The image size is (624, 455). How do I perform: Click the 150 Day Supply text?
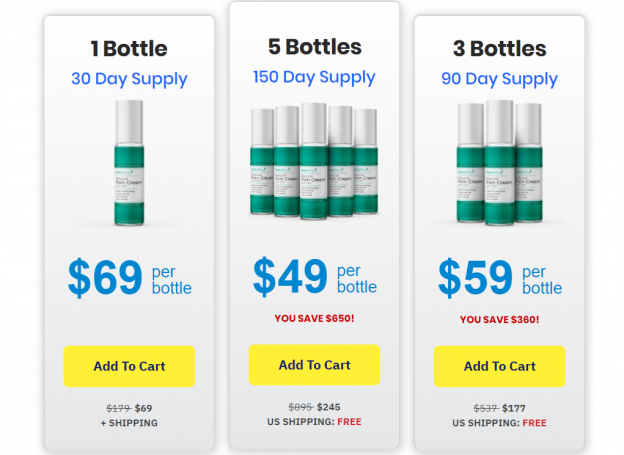tap(314, 78)
